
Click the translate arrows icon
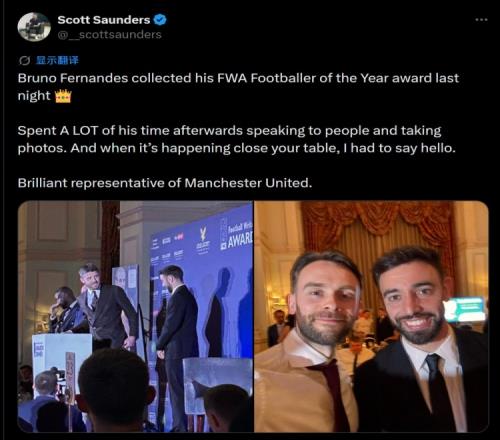point(25,61)
